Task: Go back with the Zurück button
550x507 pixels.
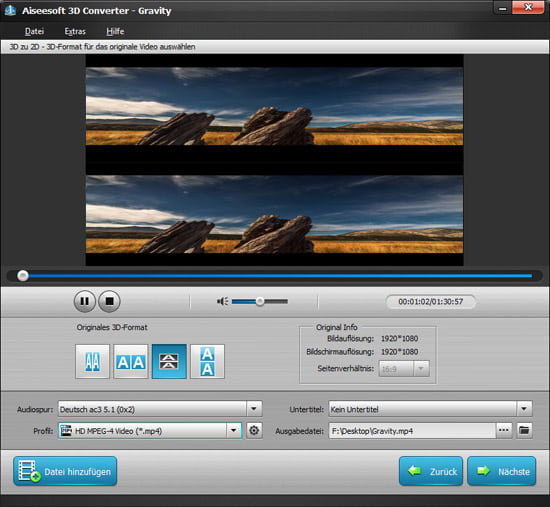Action: [x=431, y=471]
